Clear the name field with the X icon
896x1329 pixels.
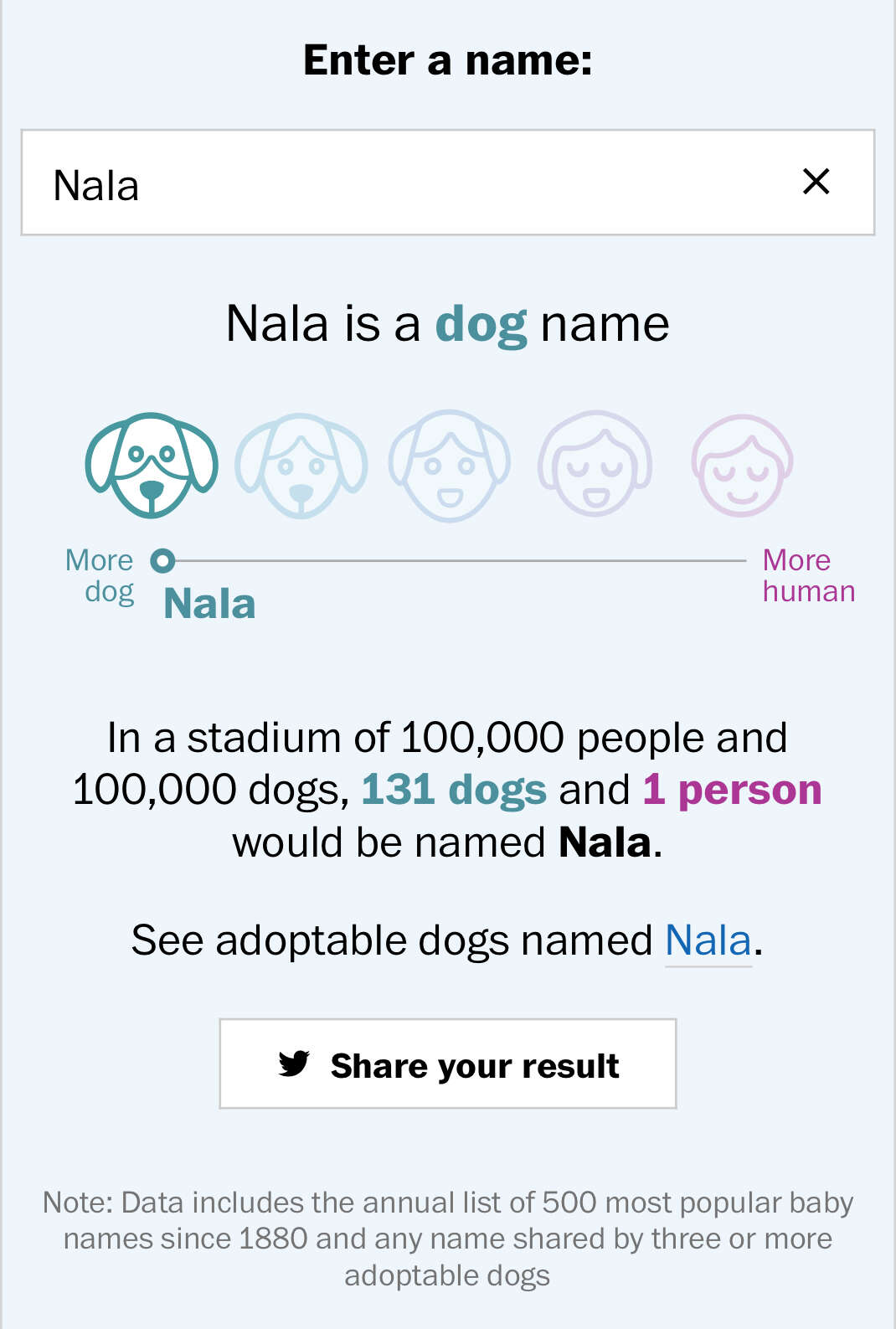pyautogui.click(x=816, y=182)
